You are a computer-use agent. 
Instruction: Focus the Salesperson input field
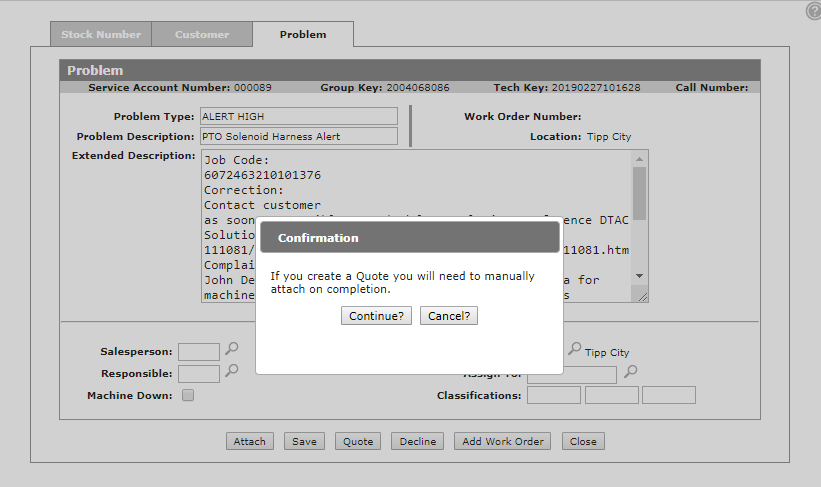(199, 351)
